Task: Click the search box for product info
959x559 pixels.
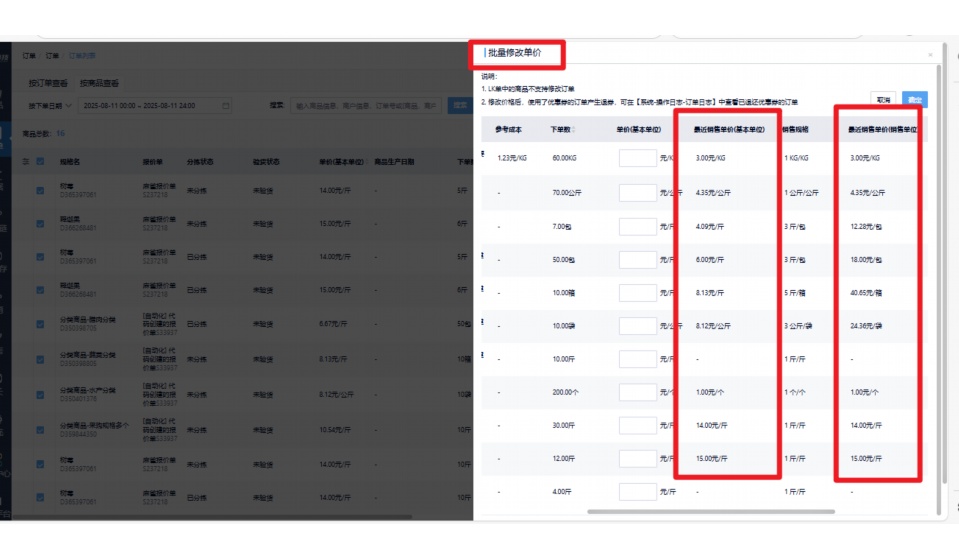Action: tap(365, 105)
